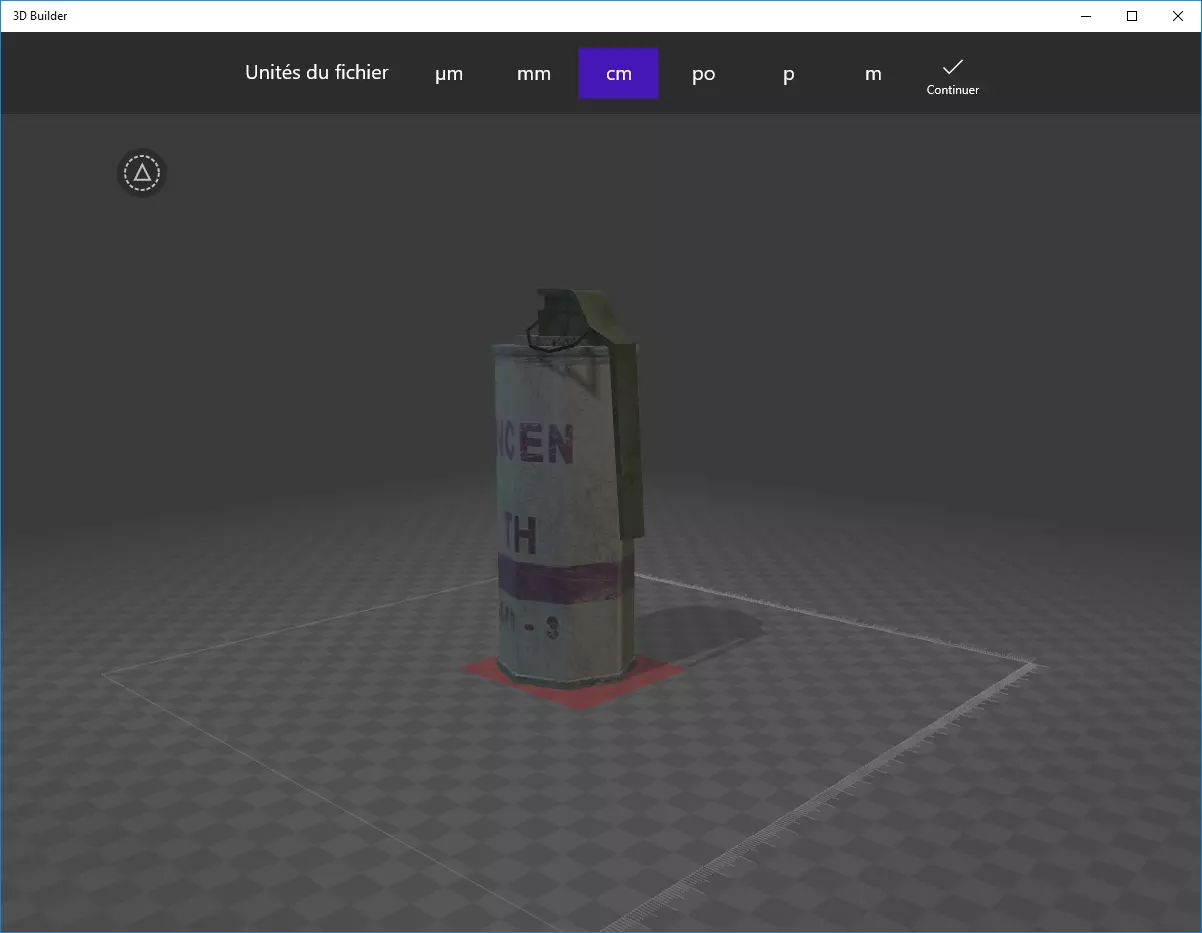This screenshot has width=1202, height=933.
Task: Select the m file unit
Action: (x=874, y=74)
